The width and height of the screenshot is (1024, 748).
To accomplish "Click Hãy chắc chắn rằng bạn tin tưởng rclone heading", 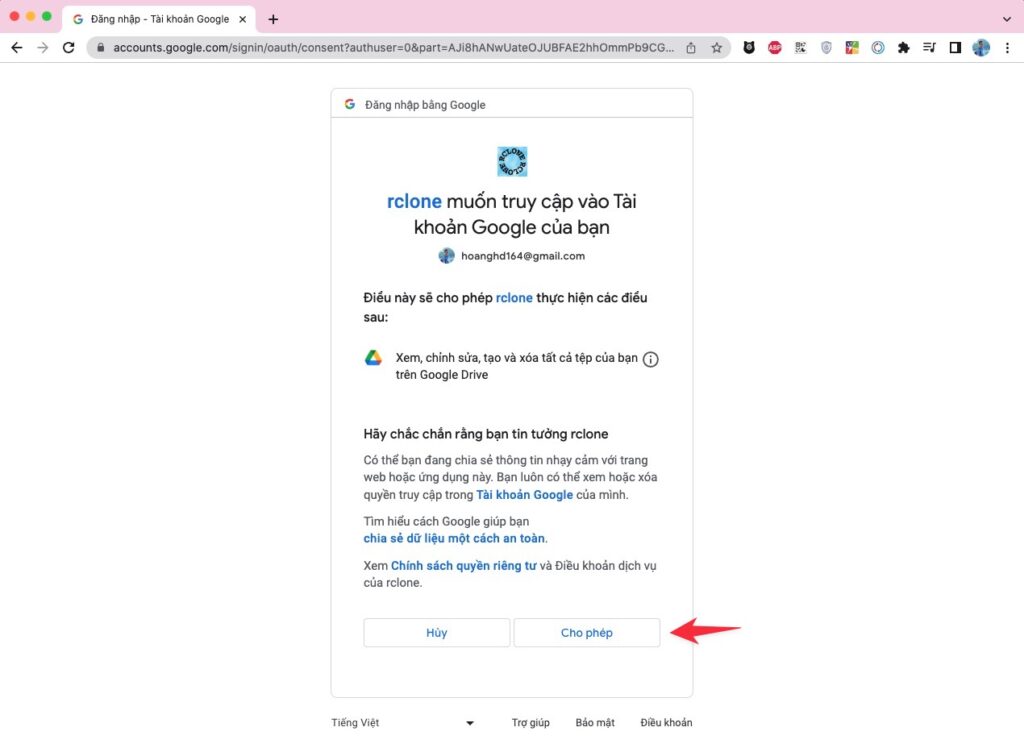I will 486,434.
